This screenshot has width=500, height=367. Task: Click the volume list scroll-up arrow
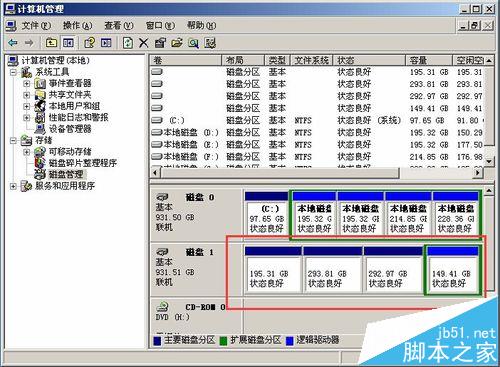pos(489,60)
